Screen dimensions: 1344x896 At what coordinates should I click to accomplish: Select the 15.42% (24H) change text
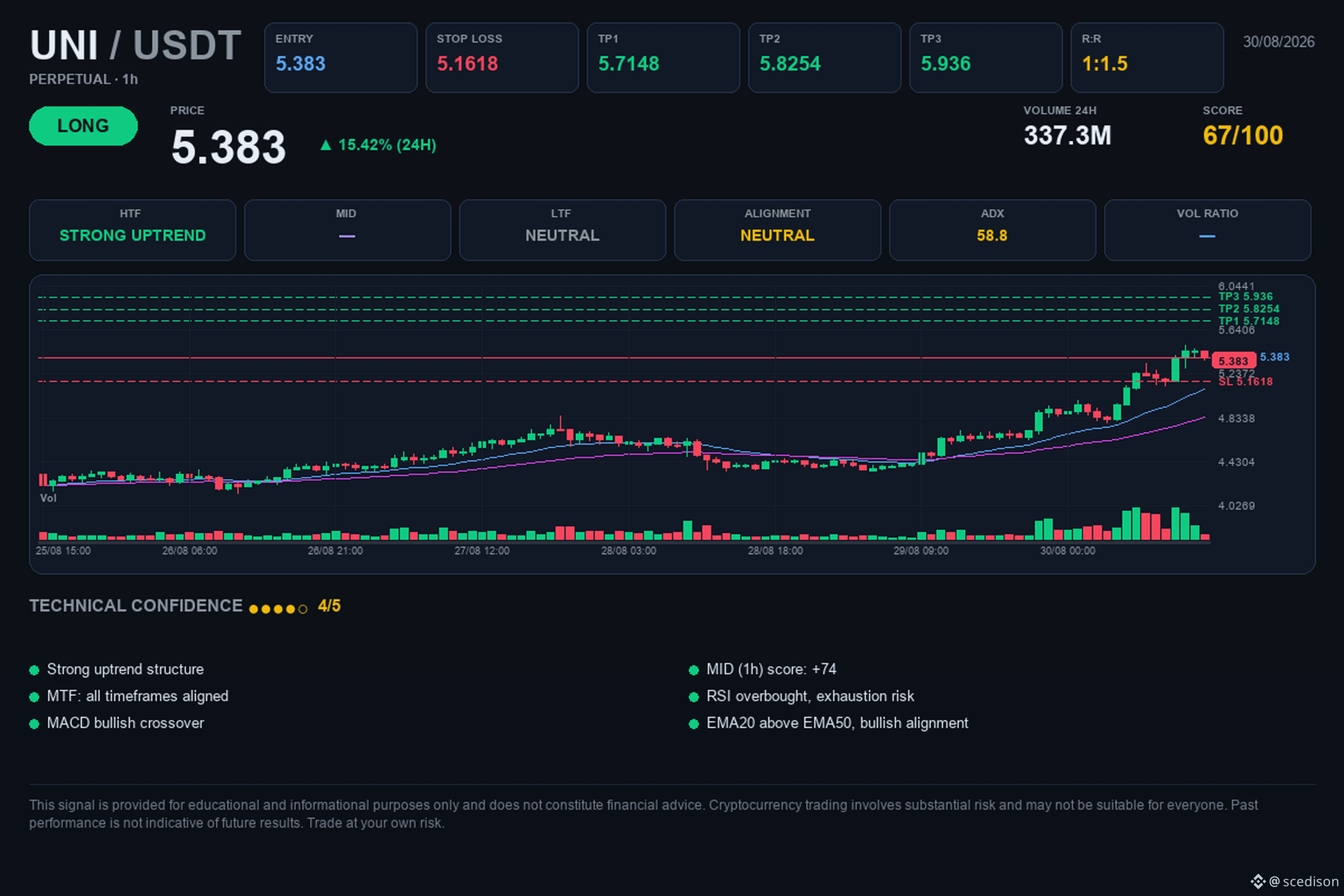click(x=387, y=145)
